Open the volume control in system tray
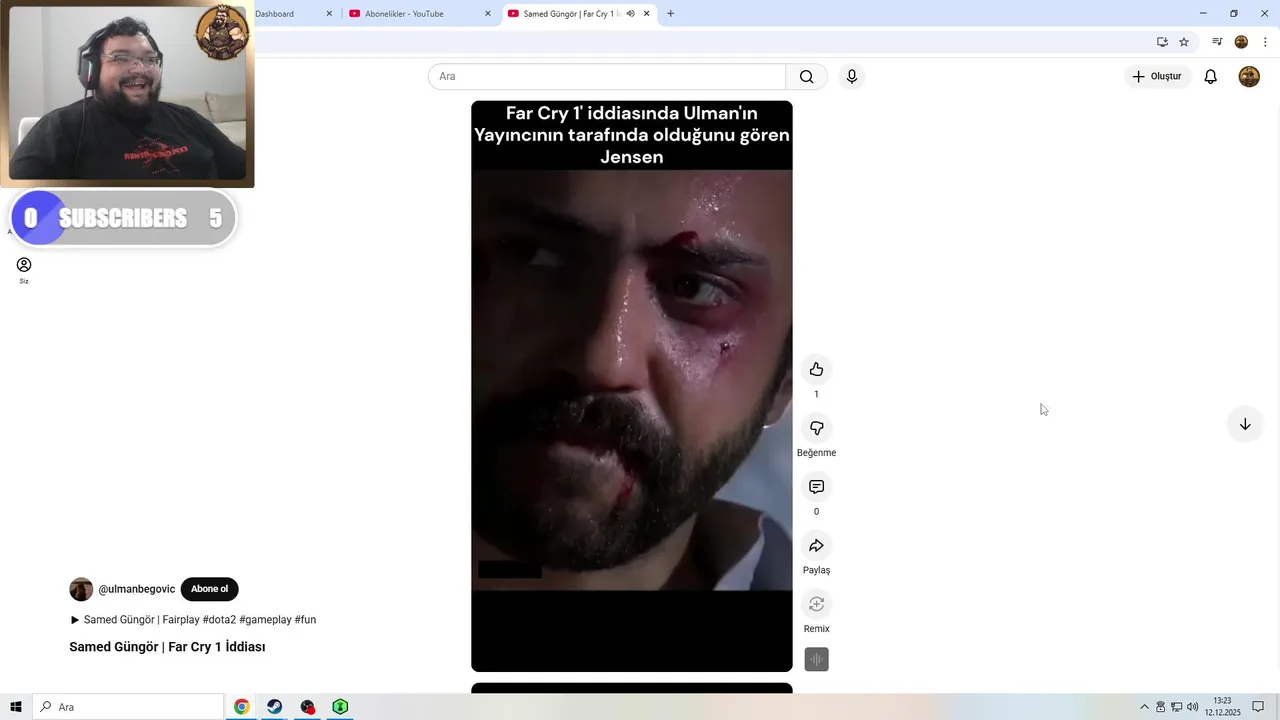This screenshot has width=1280, height=720. pyautogui.click(x=1192, y=707)
